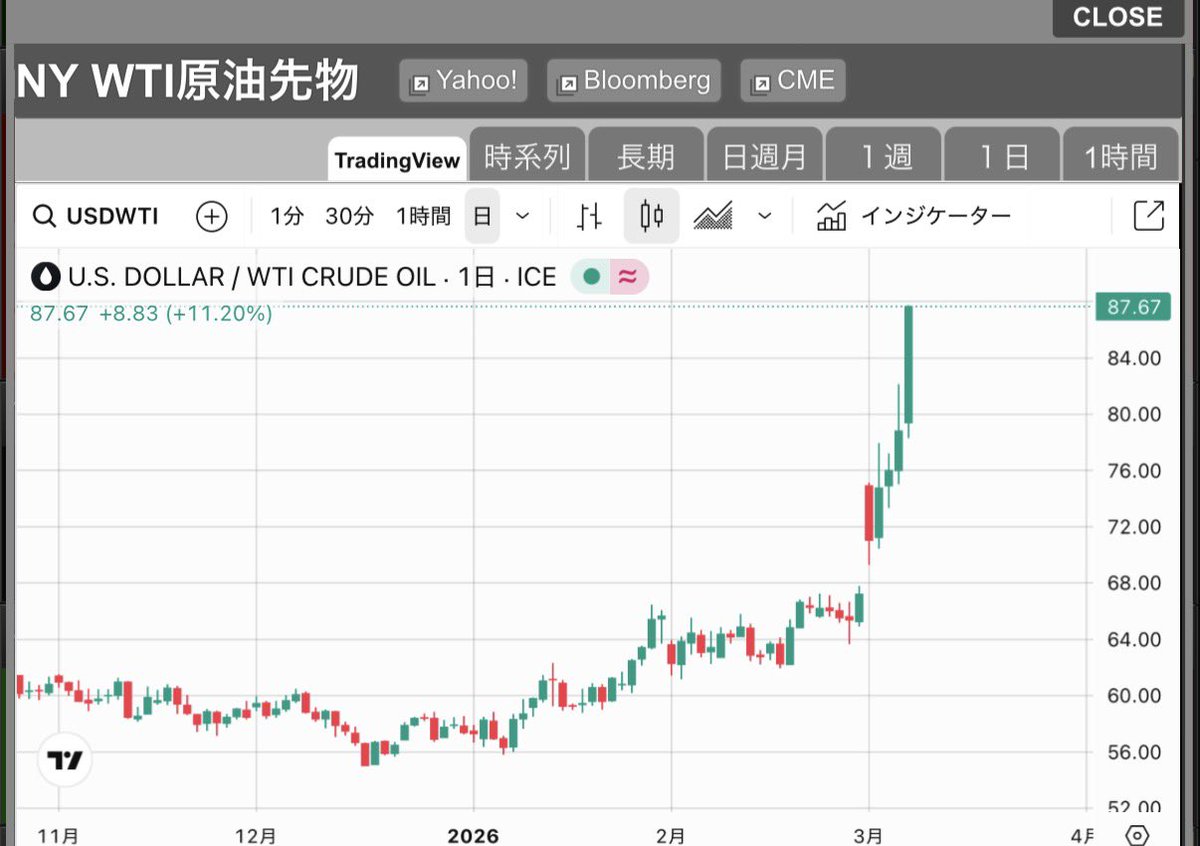The height and width of the screenshot is (846, 1200).
Task: Switch to the 長期 tab
Action: pos(645,156)
